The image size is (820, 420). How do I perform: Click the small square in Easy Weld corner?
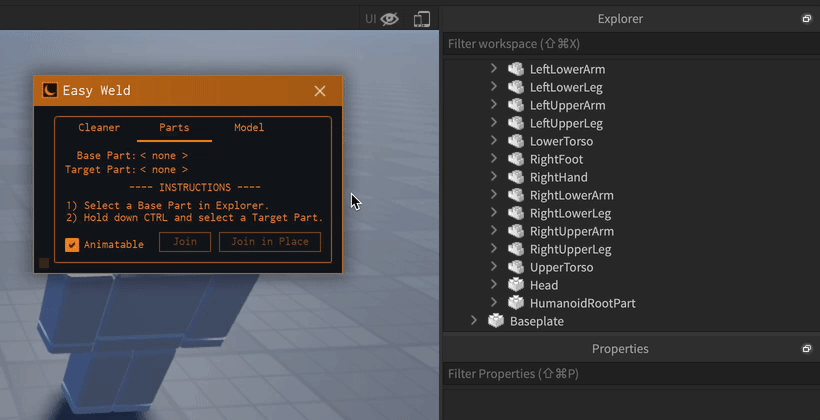(x=44, y=263)
